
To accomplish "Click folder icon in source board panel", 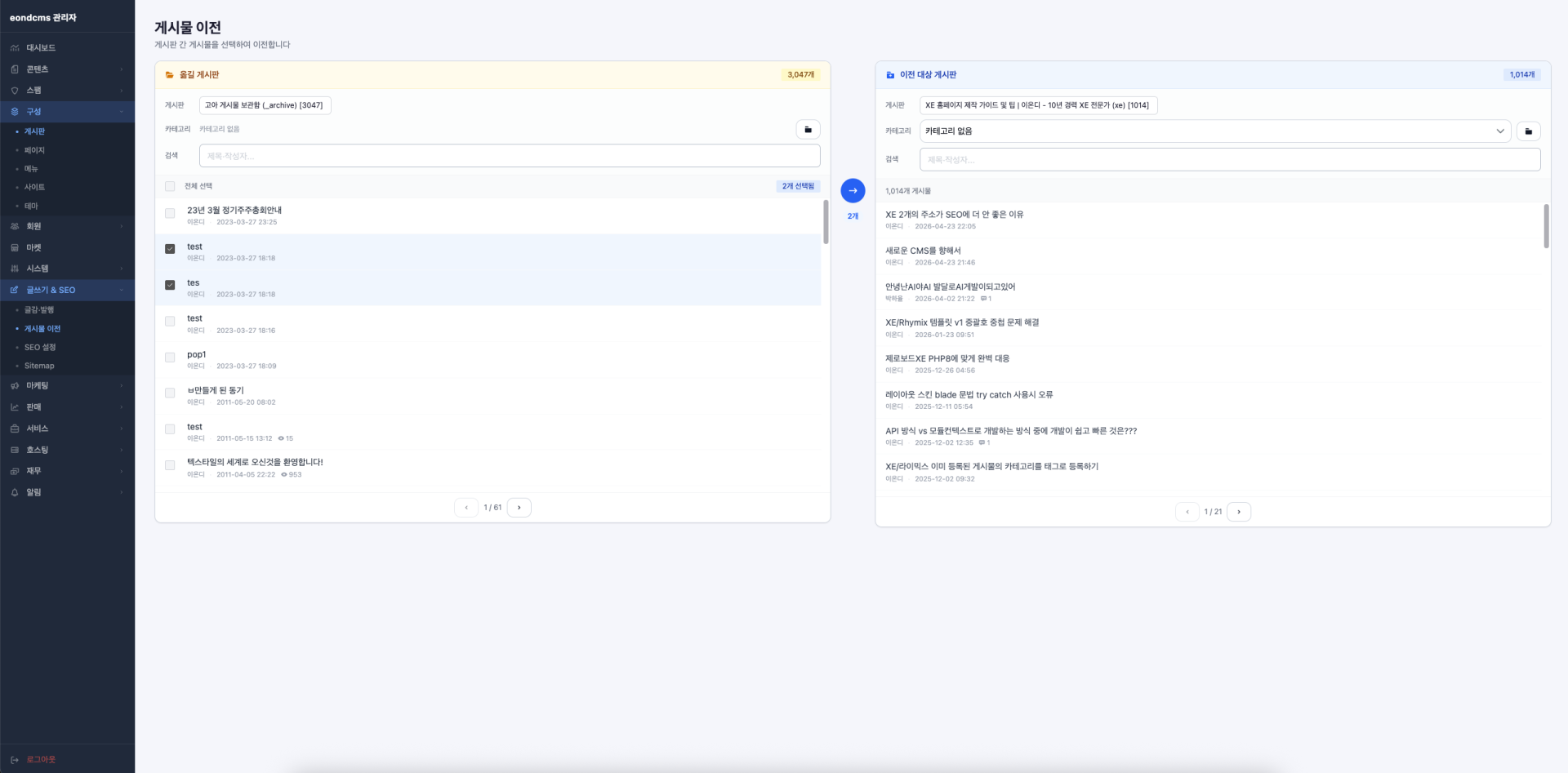I will coord(808,129).
